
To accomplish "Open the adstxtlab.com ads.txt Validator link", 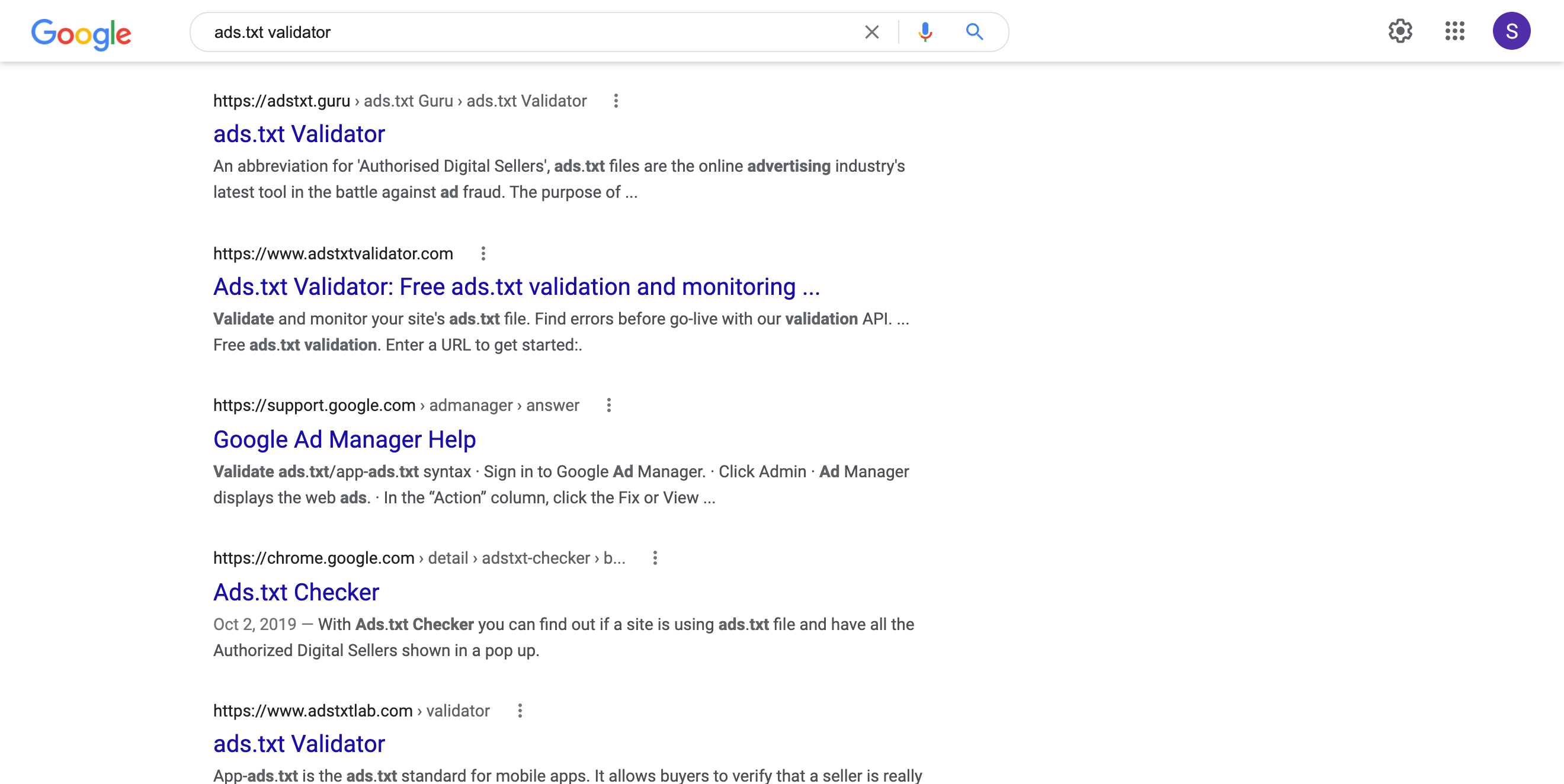I will 299,744.
